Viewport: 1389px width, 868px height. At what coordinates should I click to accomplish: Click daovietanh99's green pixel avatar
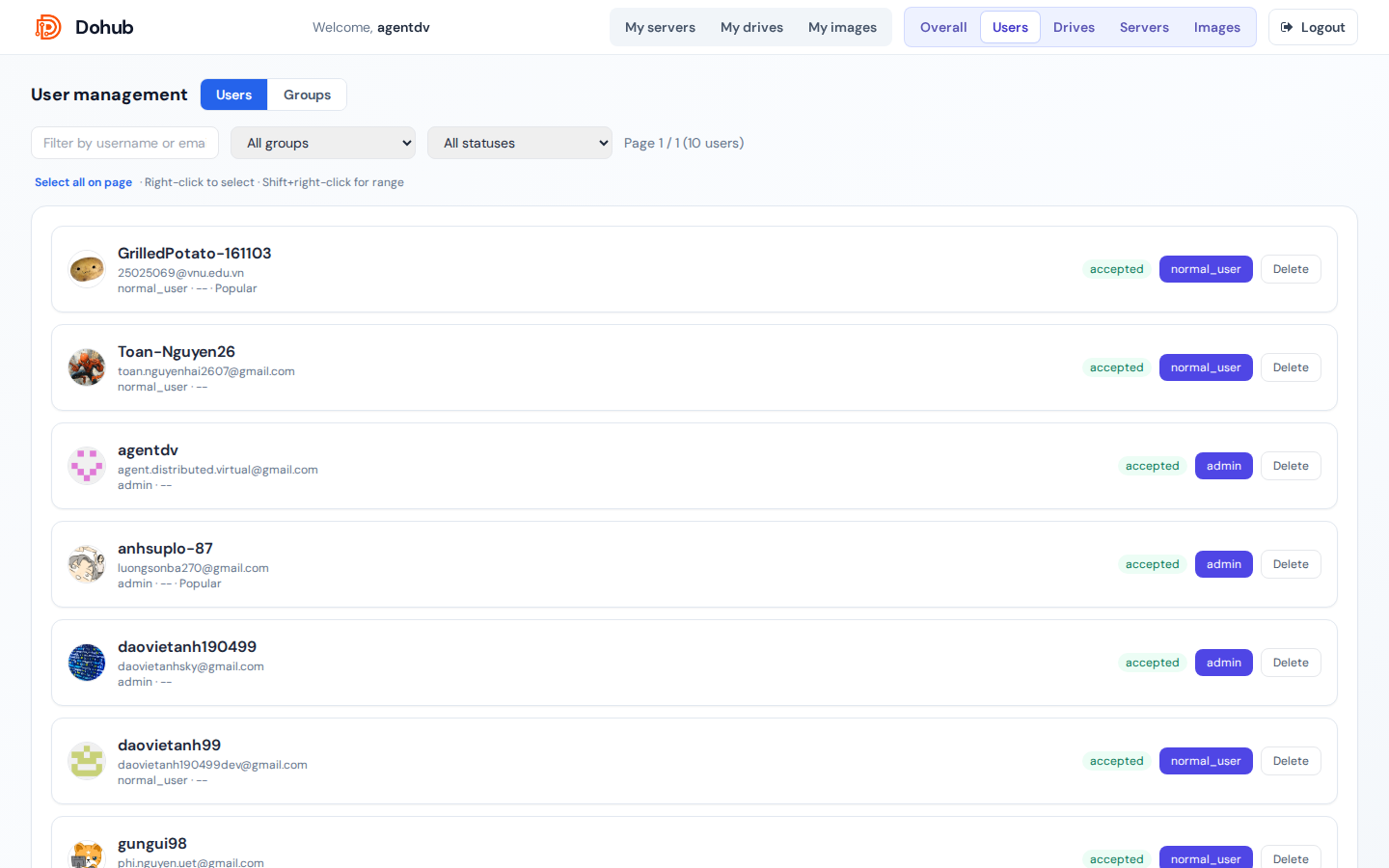pyautogui.click(x=87, y=761)
